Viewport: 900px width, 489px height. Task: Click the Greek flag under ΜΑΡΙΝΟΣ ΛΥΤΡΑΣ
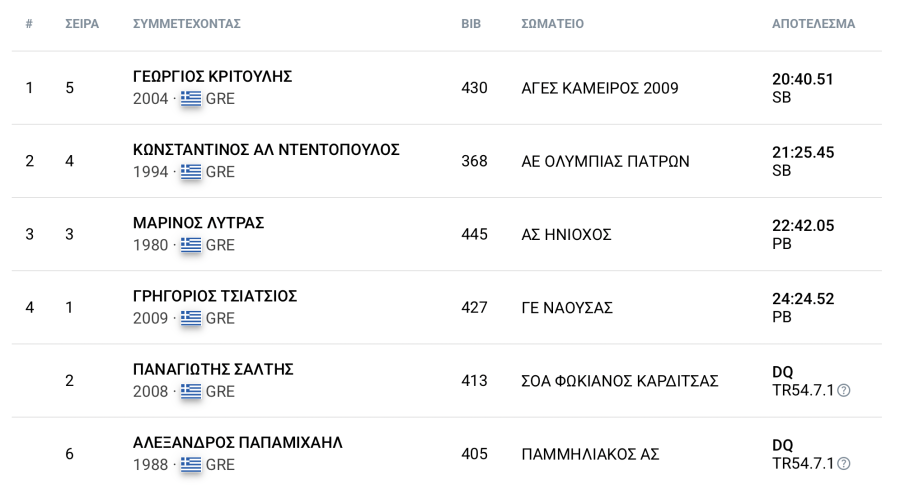191,245
